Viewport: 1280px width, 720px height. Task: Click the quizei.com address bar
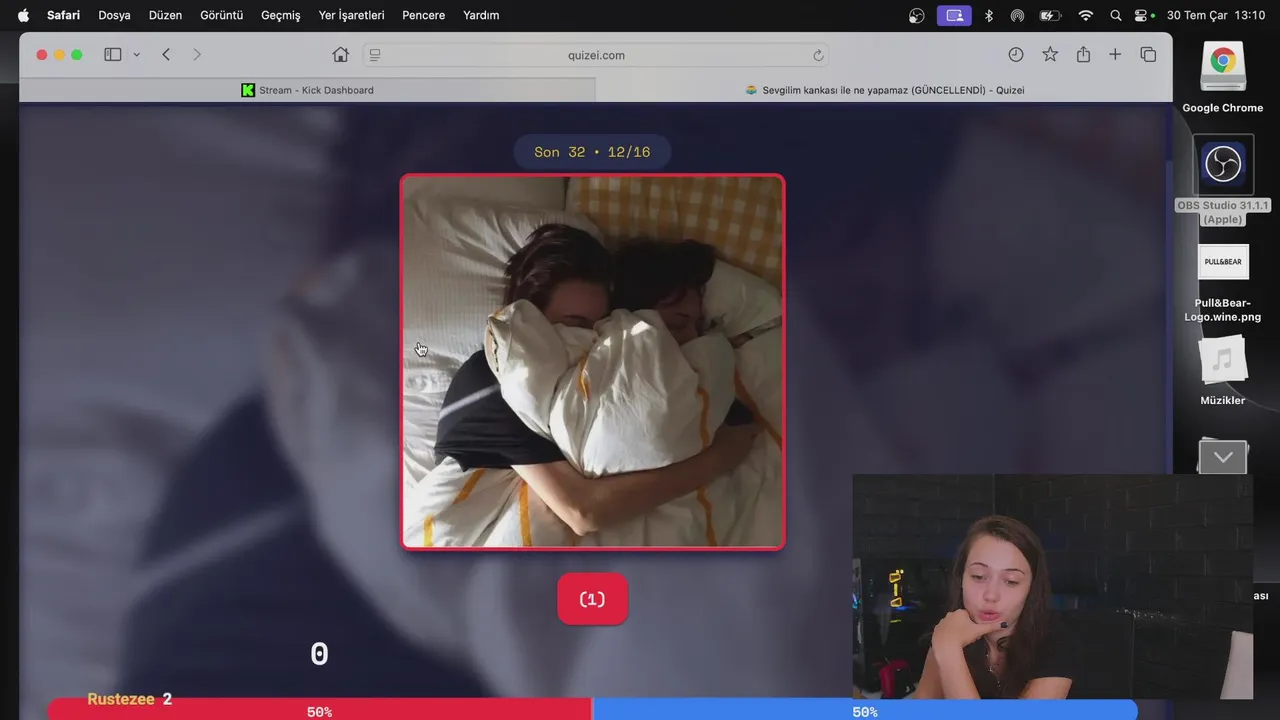pos(596,55)
